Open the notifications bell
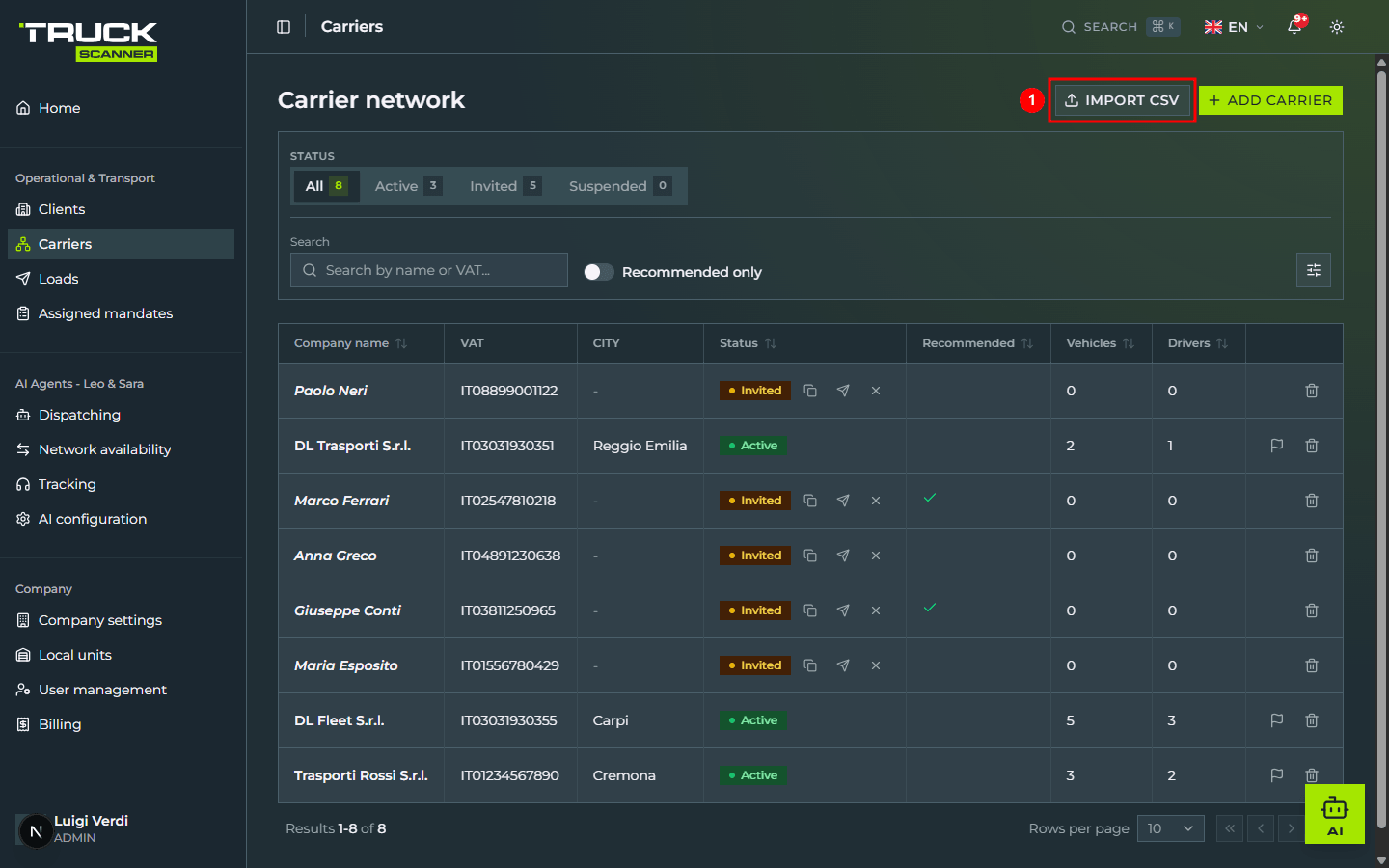This screenshot has width=1389, height=868. [x=1294, y=27]
